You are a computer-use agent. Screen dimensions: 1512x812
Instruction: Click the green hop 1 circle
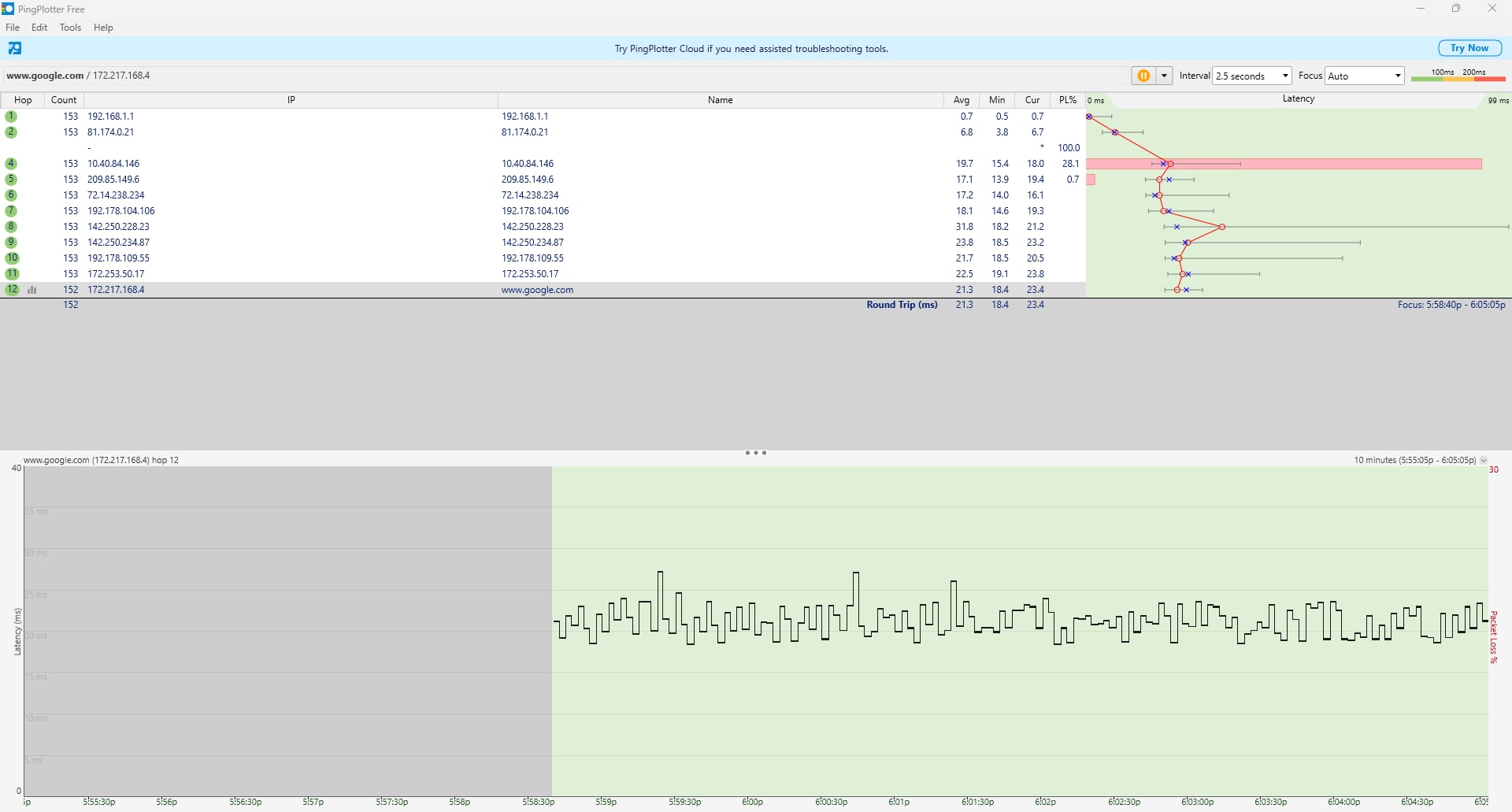tap(11, 117)
